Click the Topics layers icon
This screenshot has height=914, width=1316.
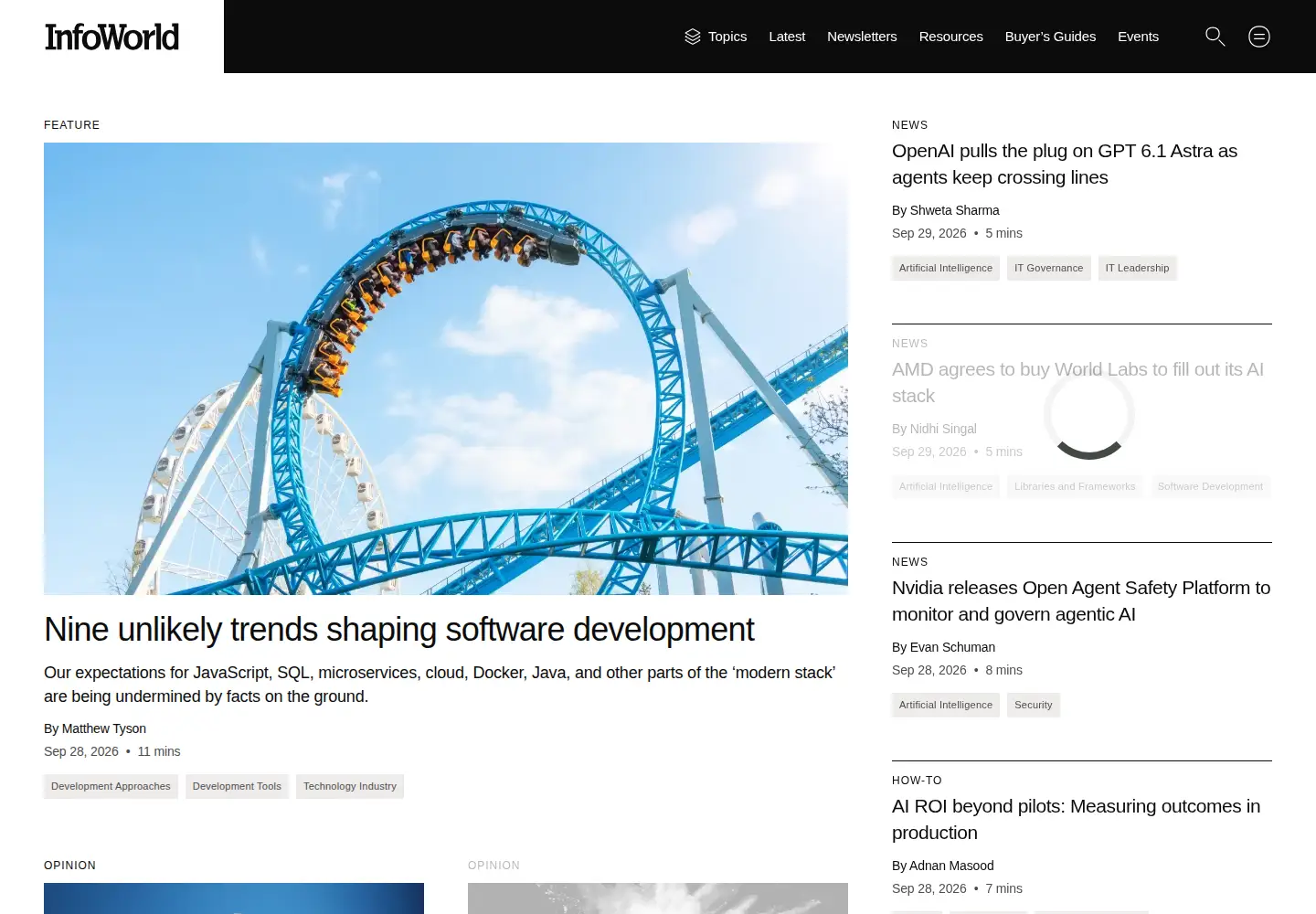pyautogui.click(x=693, y=37)
